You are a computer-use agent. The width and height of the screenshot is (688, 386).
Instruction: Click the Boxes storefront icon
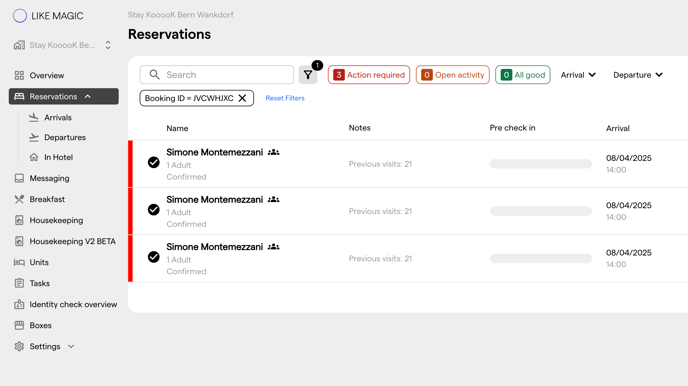tap(19, 325)
